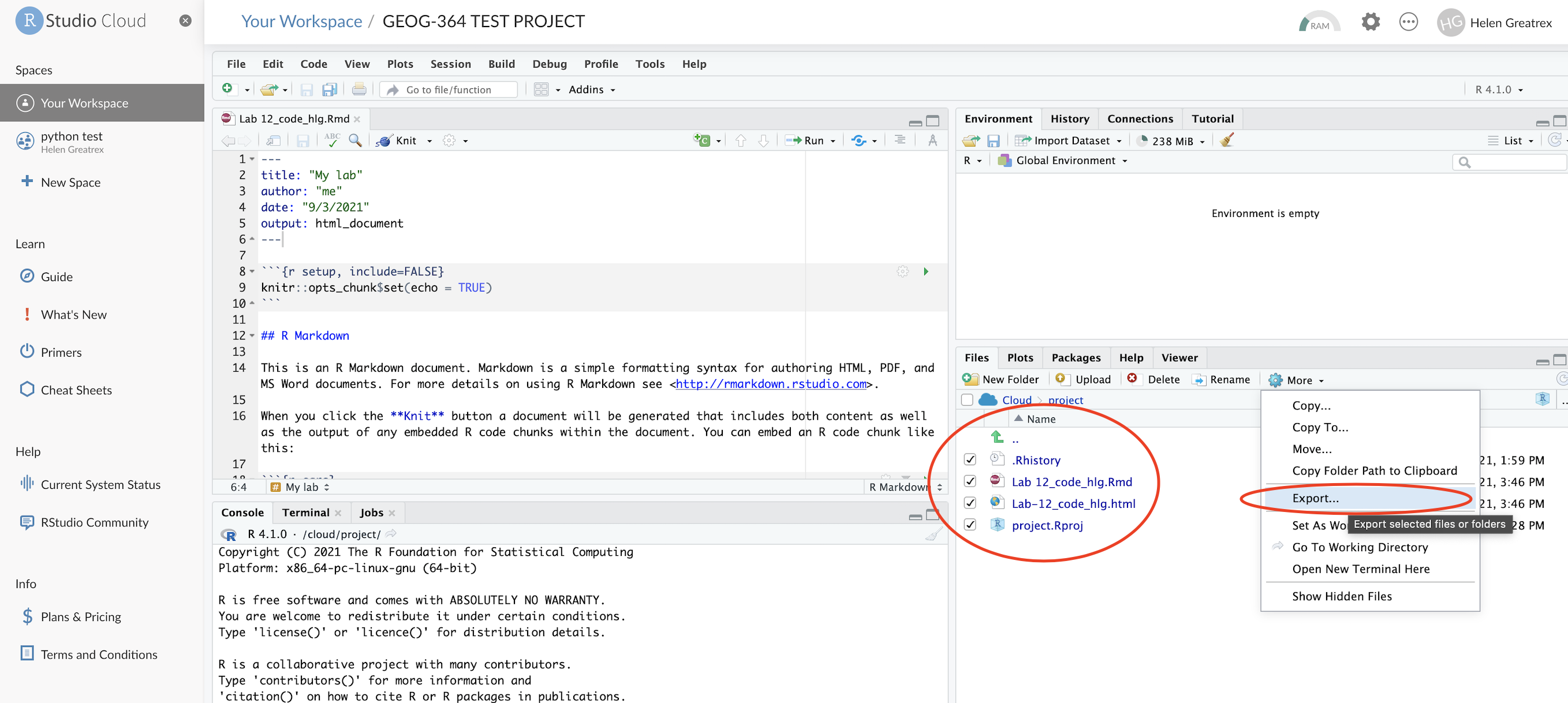Toggle the project.Rproj checkbox
Screen dimensions: 1568x703
[970, 525]
